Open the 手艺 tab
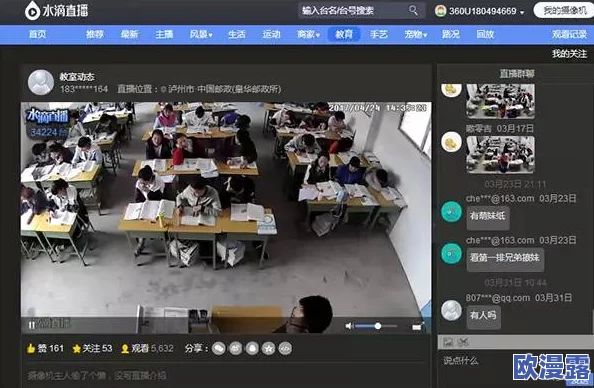594x388 pixels. coord(379,34)
